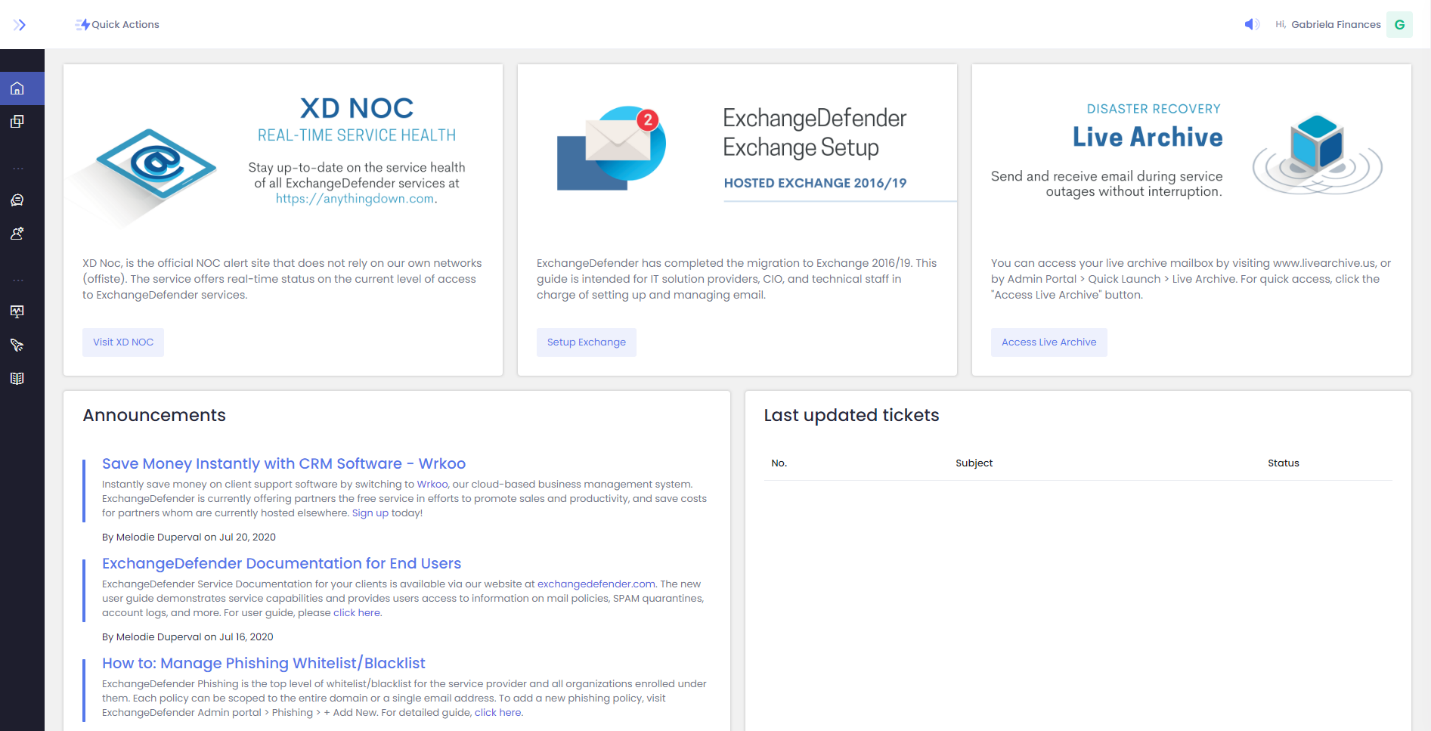The image size is (1431, 731).
Task: Open How to Manage Phishing Whitelist/Blacklist
Action: coord(263,664)
